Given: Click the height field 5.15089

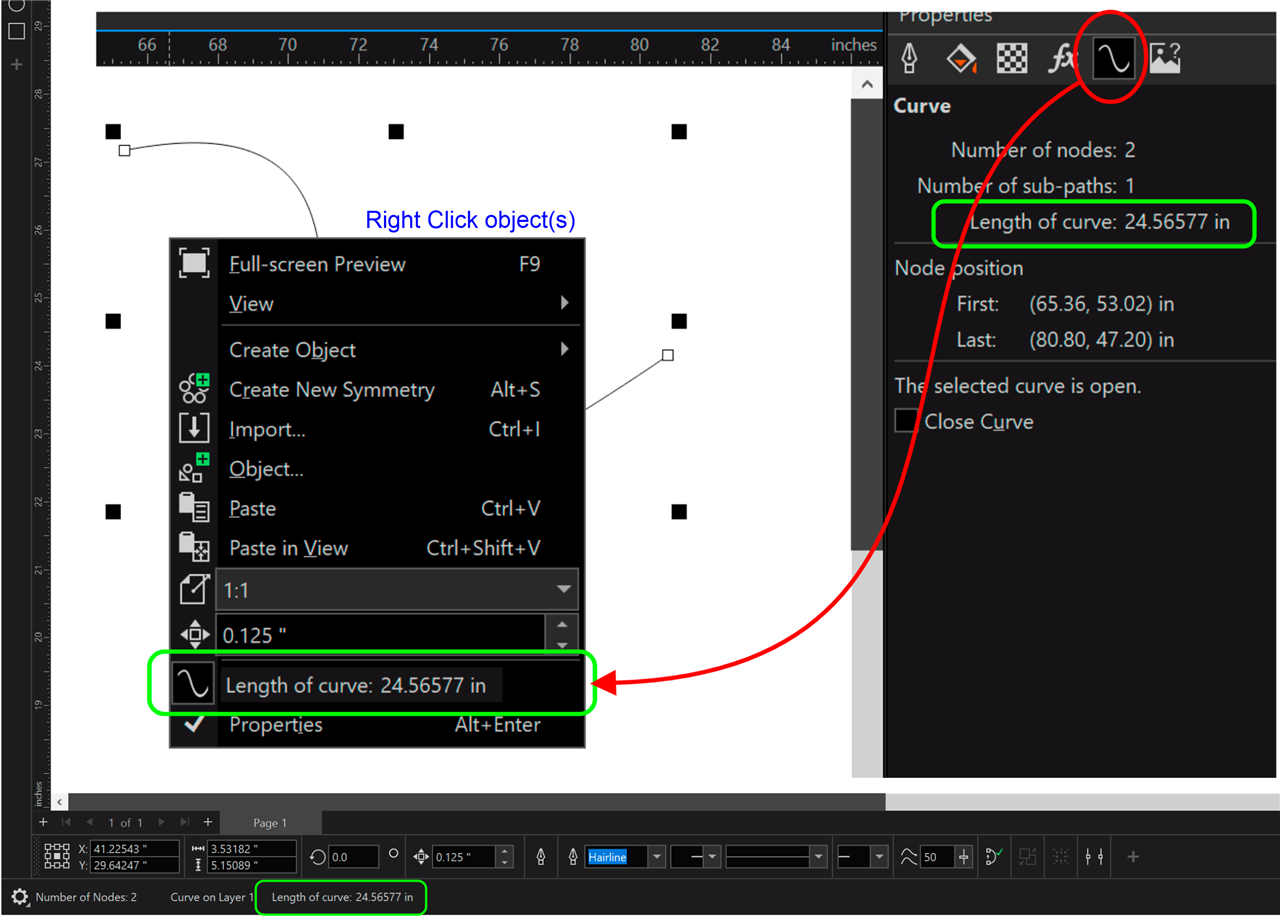Looking at the screenshot, I should (x=251, y=864).
